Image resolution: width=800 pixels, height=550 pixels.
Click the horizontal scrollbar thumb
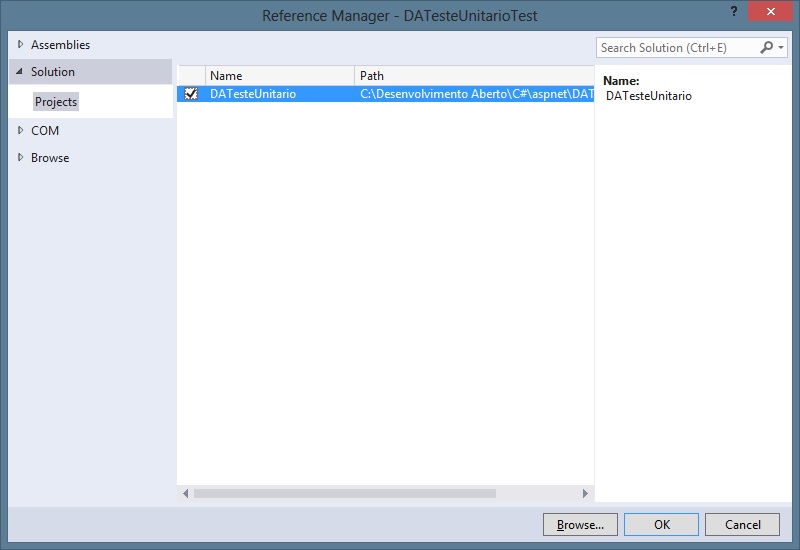tap(344, 493)
